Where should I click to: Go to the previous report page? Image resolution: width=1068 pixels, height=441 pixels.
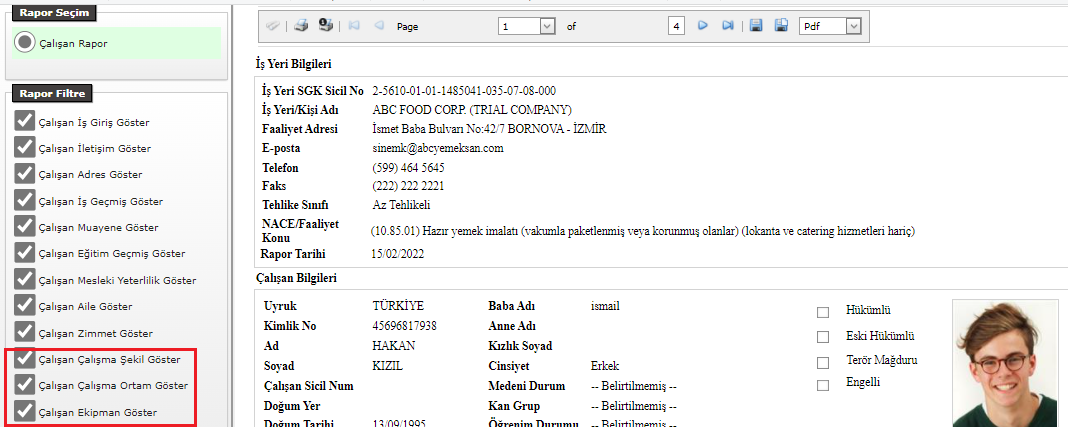pyautogui.click(x=379, y=26)
